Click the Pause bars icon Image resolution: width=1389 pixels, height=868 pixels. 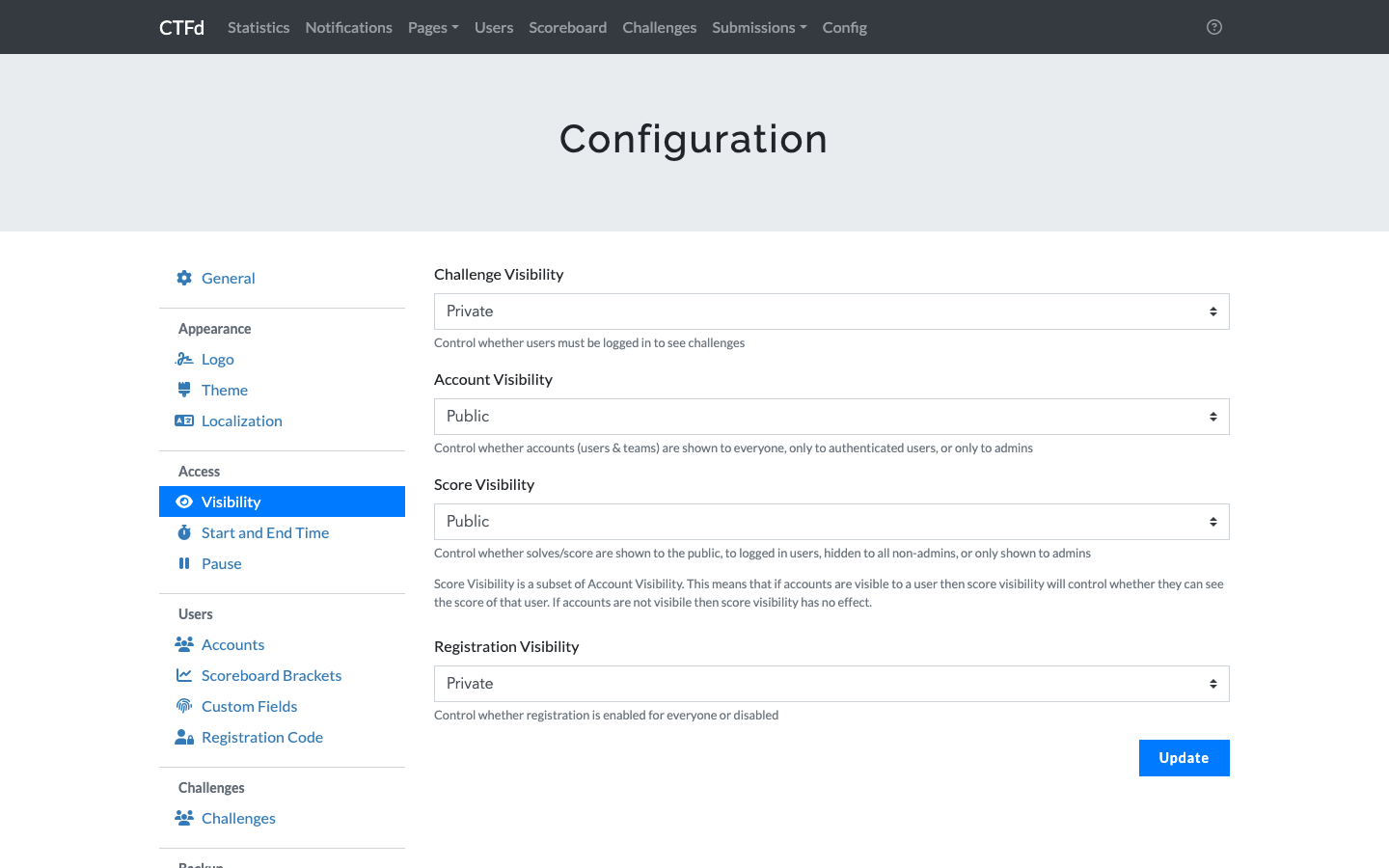click(184, 563)
